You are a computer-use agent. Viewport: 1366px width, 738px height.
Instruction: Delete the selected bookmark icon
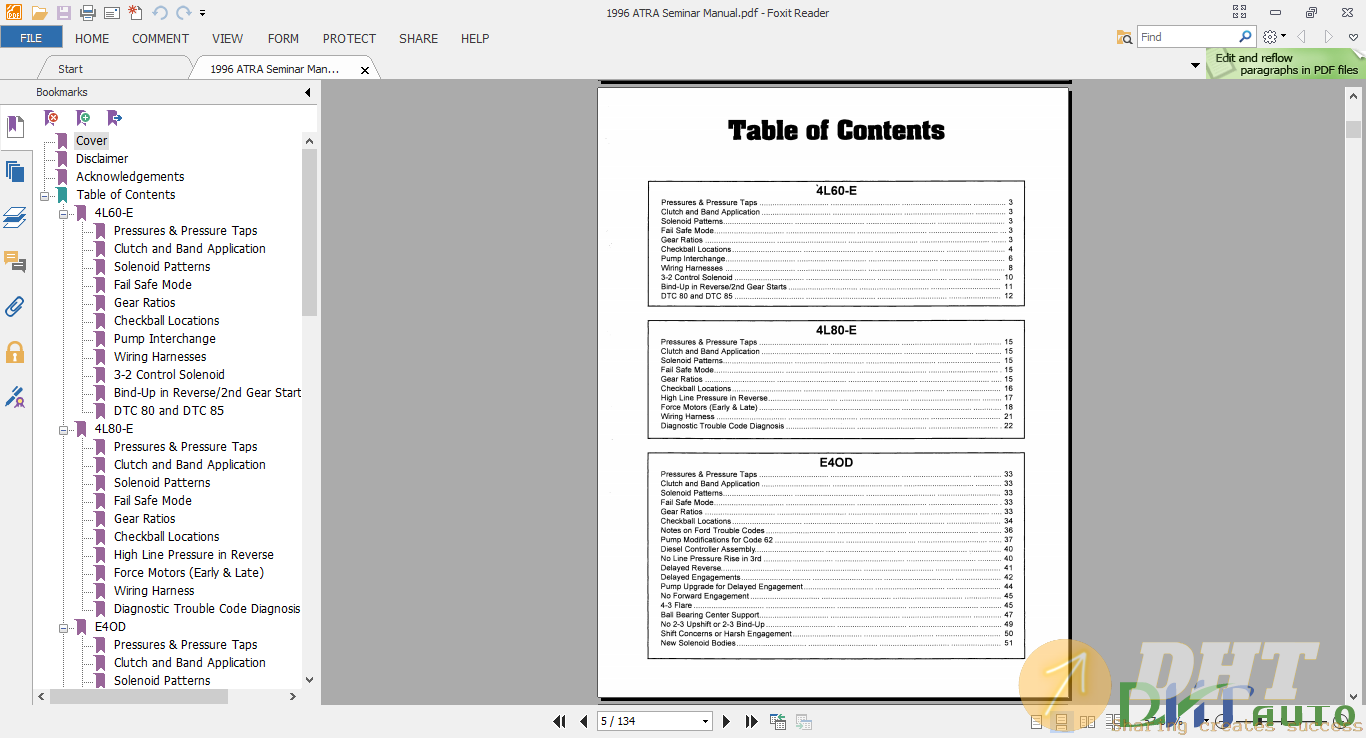click(x=51, y=118)
